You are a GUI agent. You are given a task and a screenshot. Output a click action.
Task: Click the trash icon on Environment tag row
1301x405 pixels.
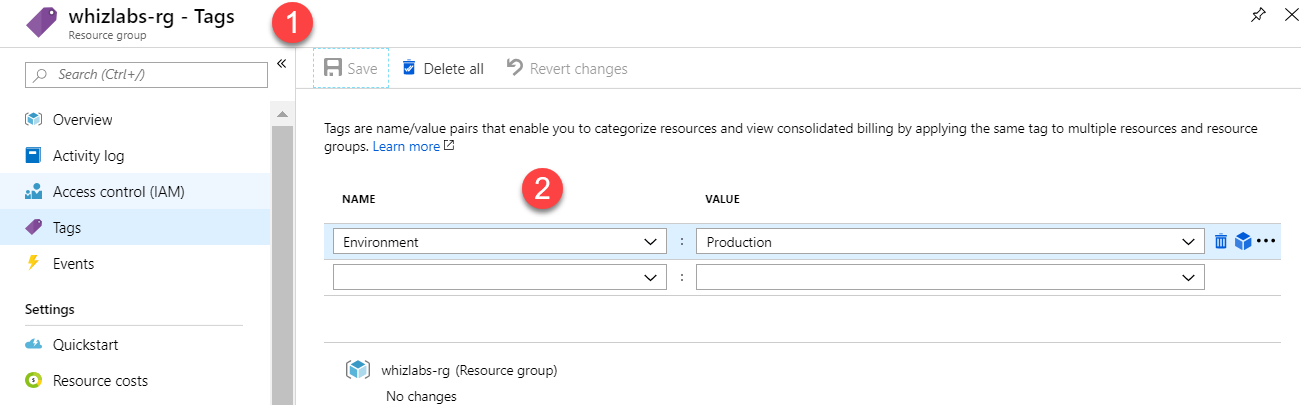click(x=1221, y=241)
